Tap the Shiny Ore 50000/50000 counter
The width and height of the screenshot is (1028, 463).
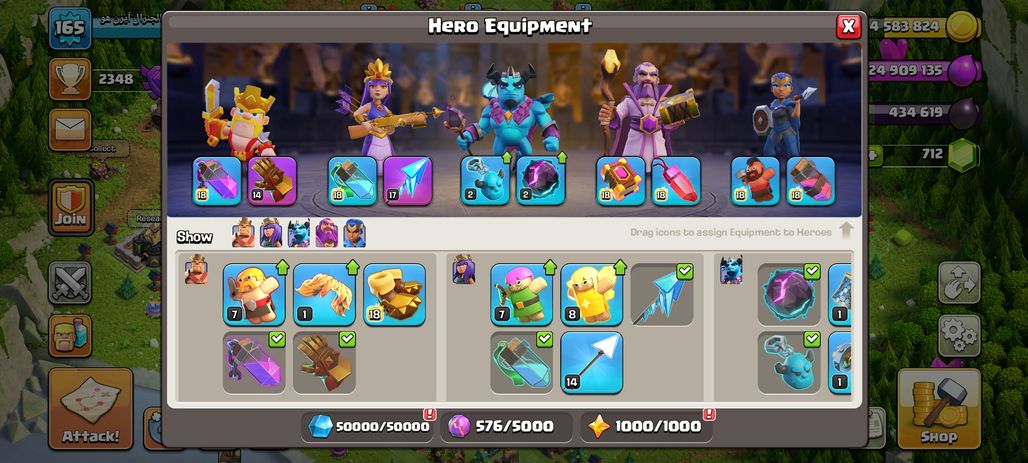click(369, 426)
